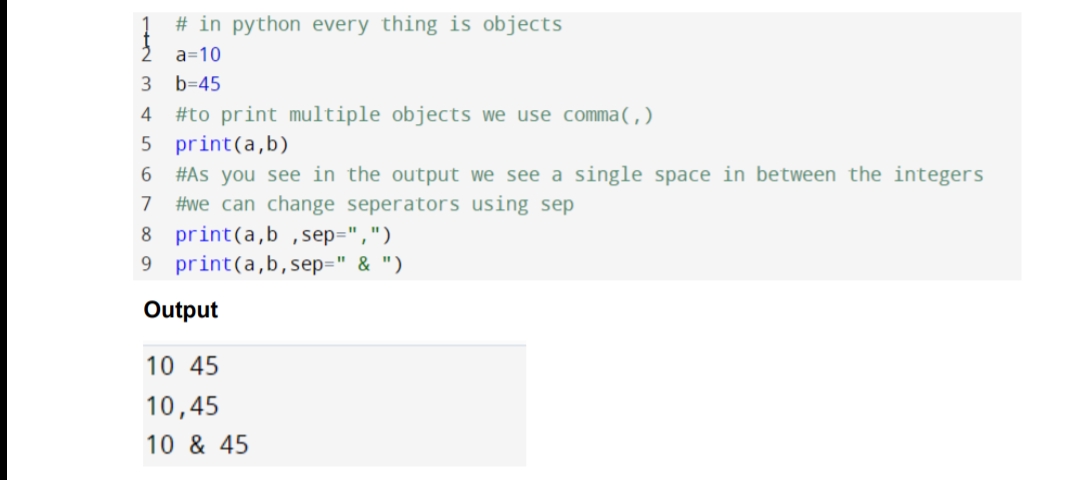Screen dimensions: 1079x480
Task: Click the word 'print' on line 8
Action: pyautogui.click(x=204, y=235)
